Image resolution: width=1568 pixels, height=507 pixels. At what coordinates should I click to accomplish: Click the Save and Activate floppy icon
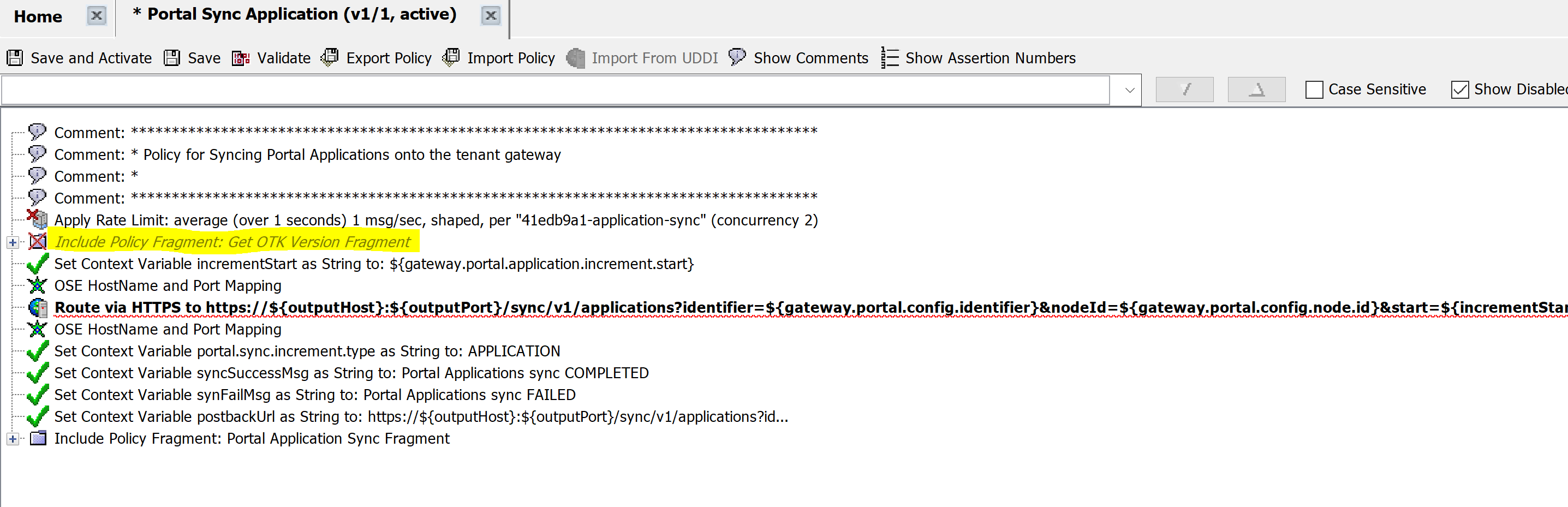click(x=15, y=58)
